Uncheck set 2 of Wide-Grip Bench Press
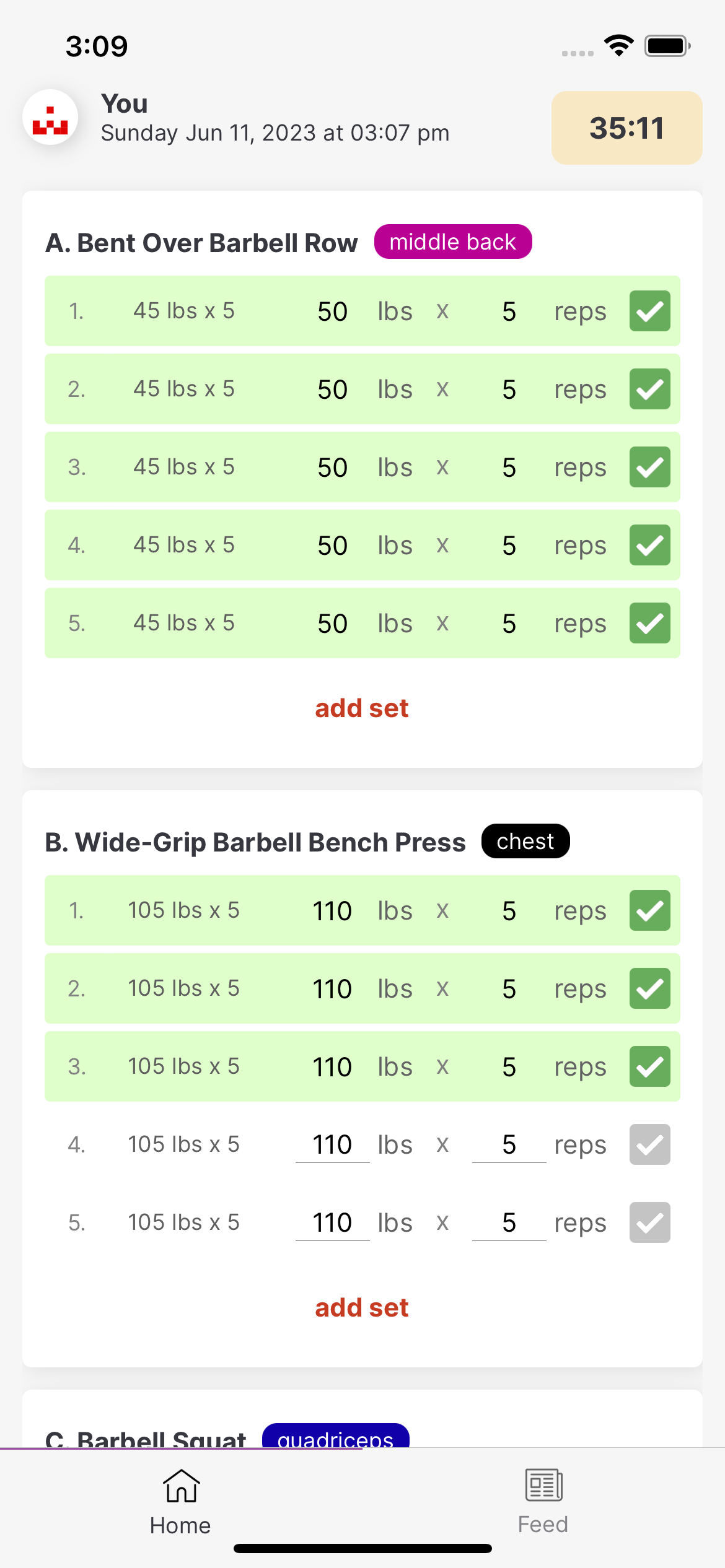This screenshot has height=1568, width=725. 649,988
